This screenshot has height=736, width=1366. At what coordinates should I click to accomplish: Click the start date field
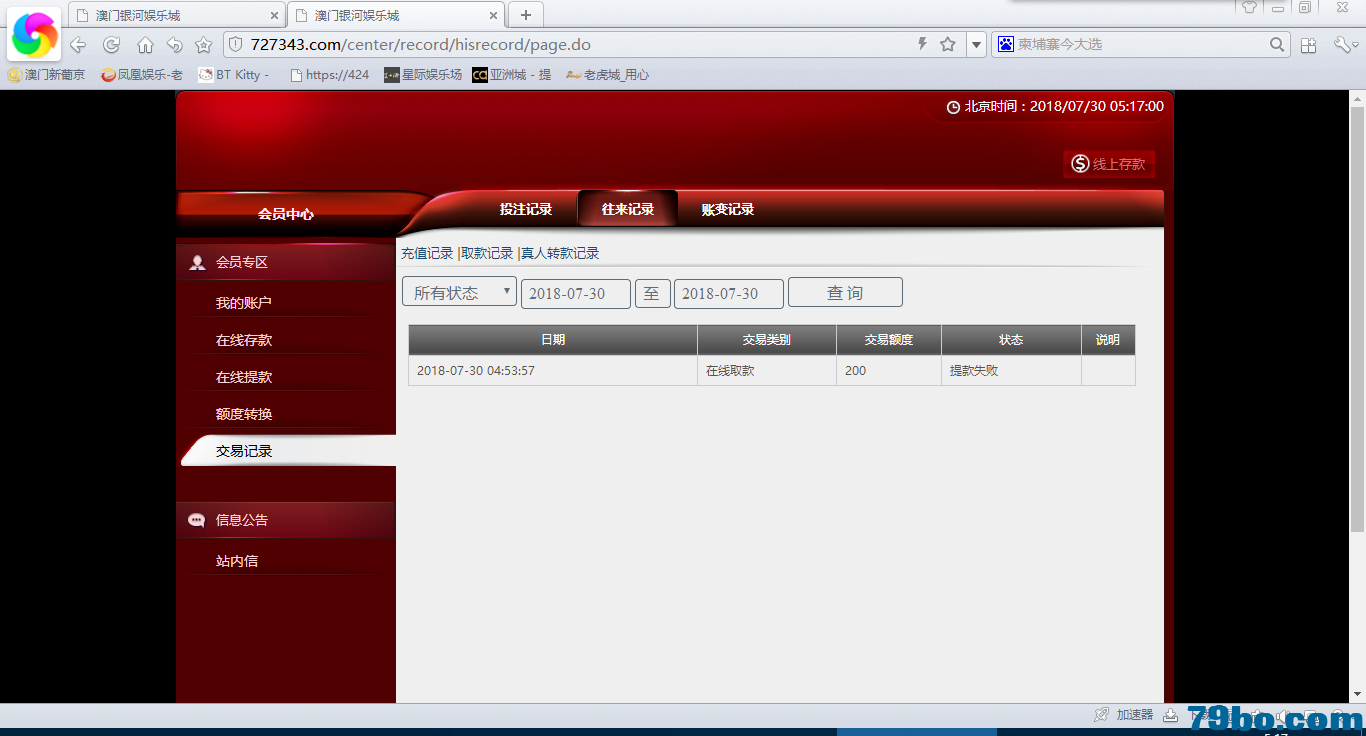pos(575,293)
